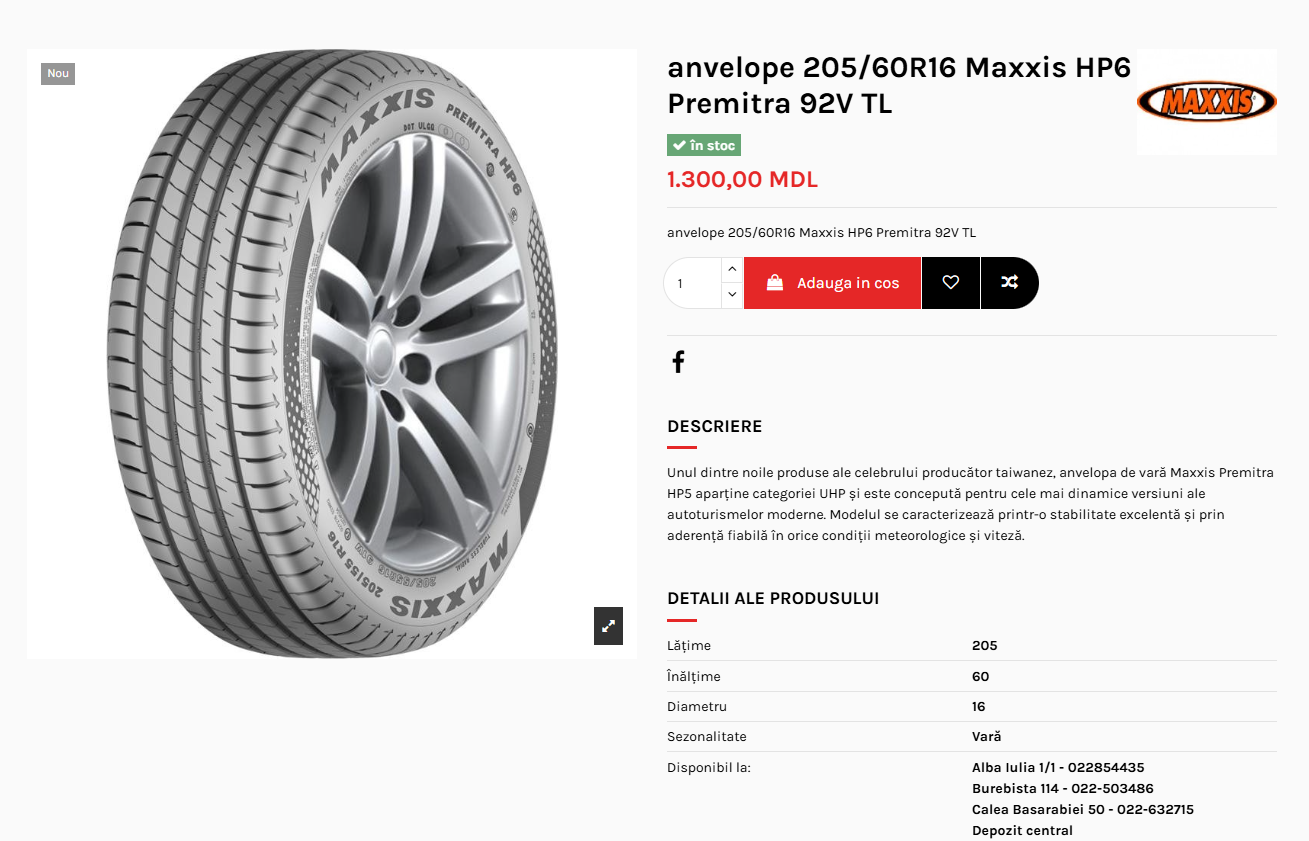Expand tire image with fullscreen arrows icon
The height and width of the screenshot is (841, 1309).
click(608, 626)
